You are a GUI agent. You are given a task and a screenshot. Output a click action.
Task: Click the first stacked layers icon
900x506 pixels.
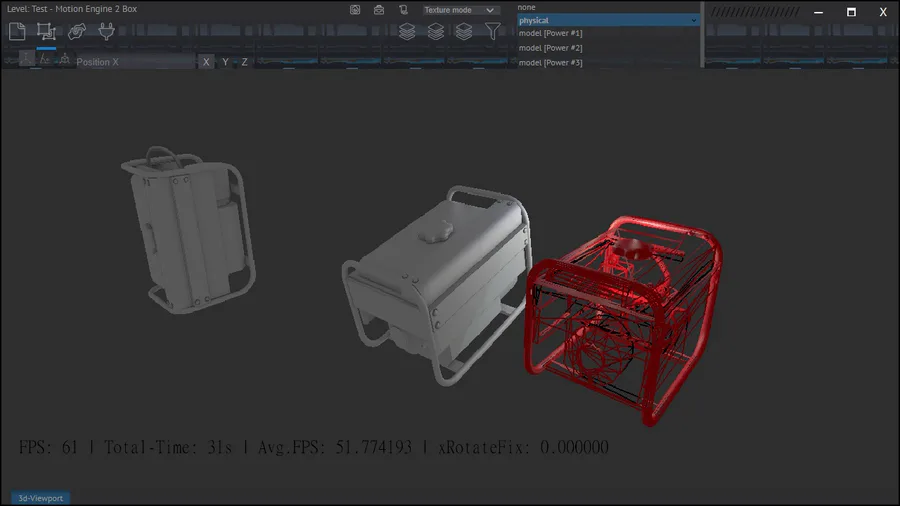[407, 31]
